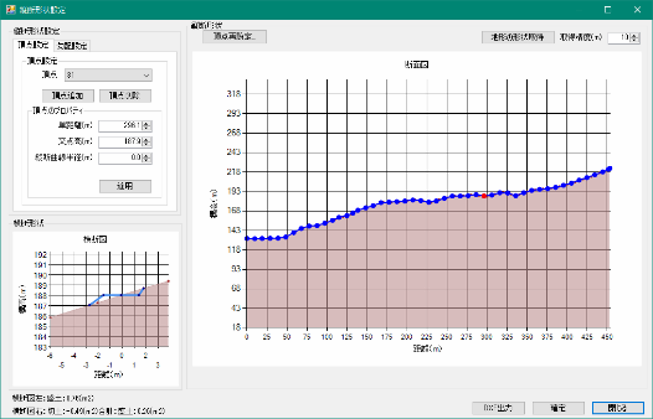Click into the 縦断曲線半径(m) value field
The image size is (653, 419).
(x=120, y=158)
